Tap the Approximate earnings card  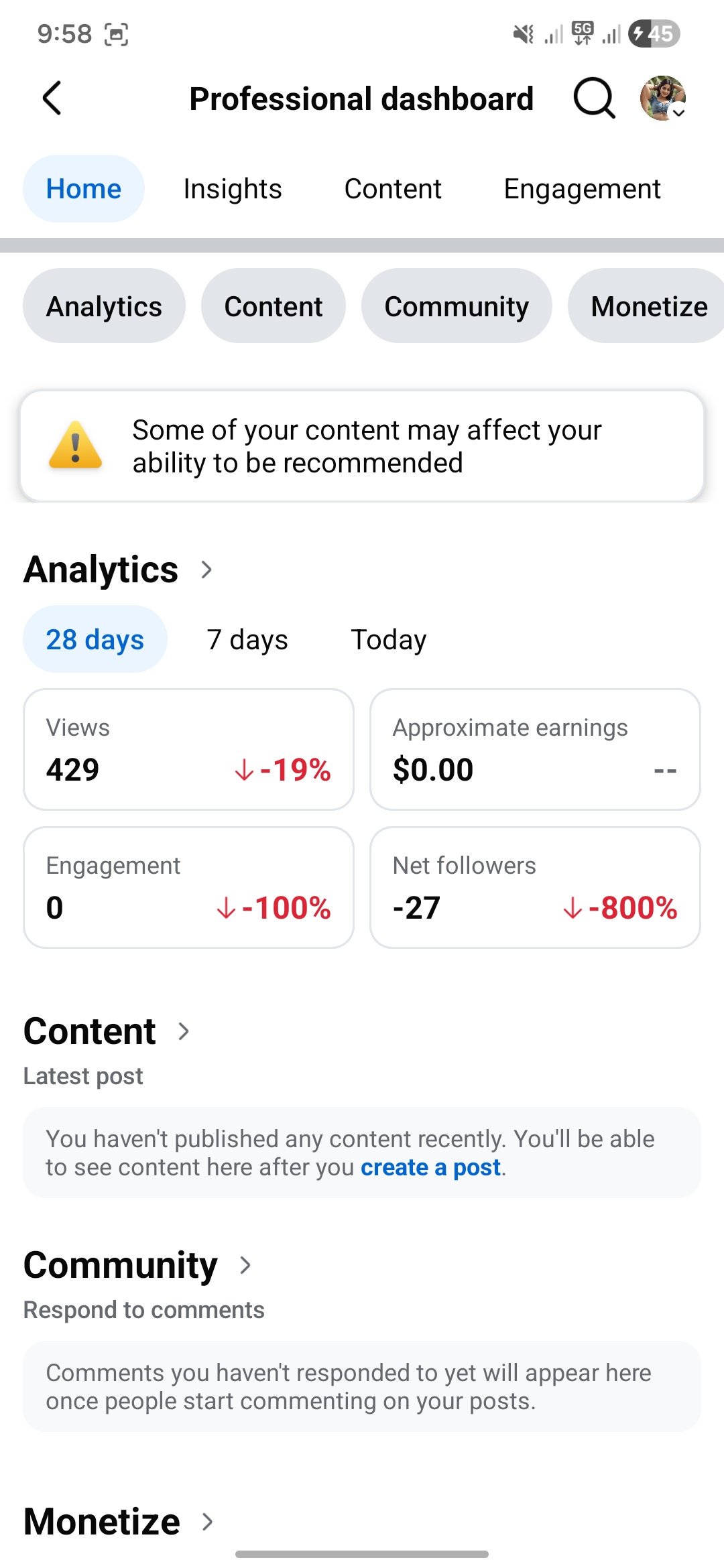tap(535, 749)
